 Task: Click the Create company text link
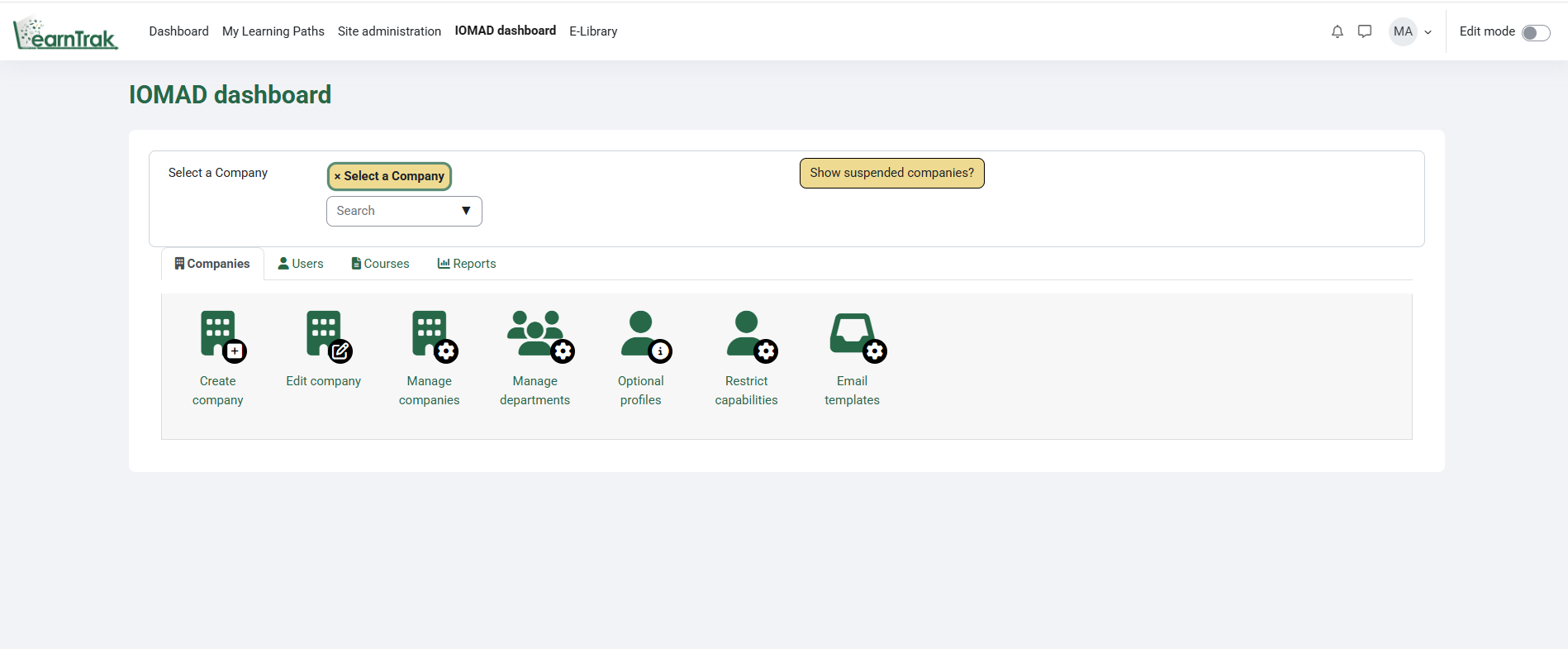point(218,390)
